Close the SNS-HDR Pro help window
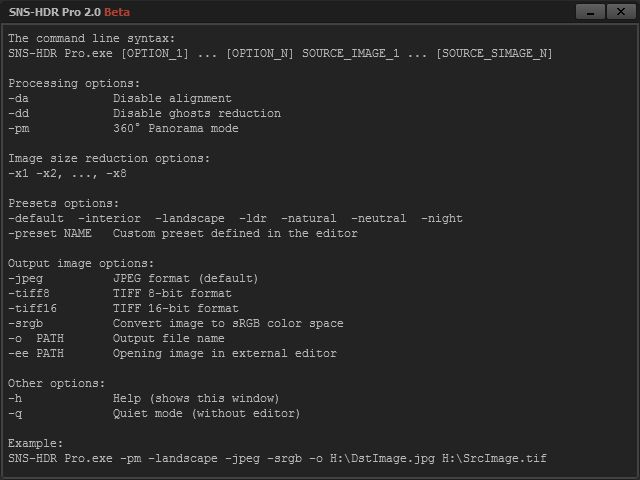The width and height of the screenshot is (640, 480). pyautogui.click(x=621, y=12)
